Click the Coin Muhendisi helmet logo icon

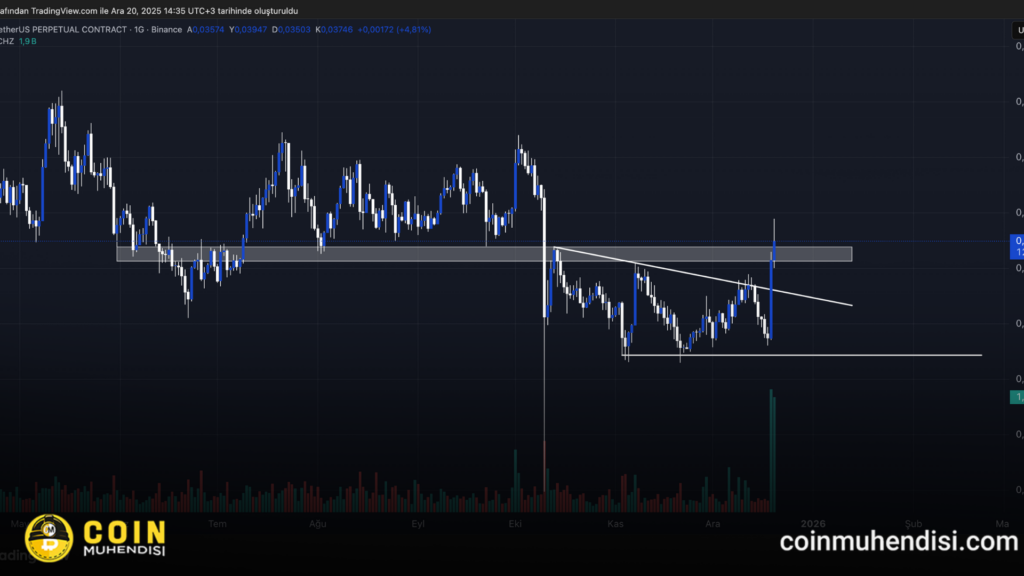pos(48,538)
